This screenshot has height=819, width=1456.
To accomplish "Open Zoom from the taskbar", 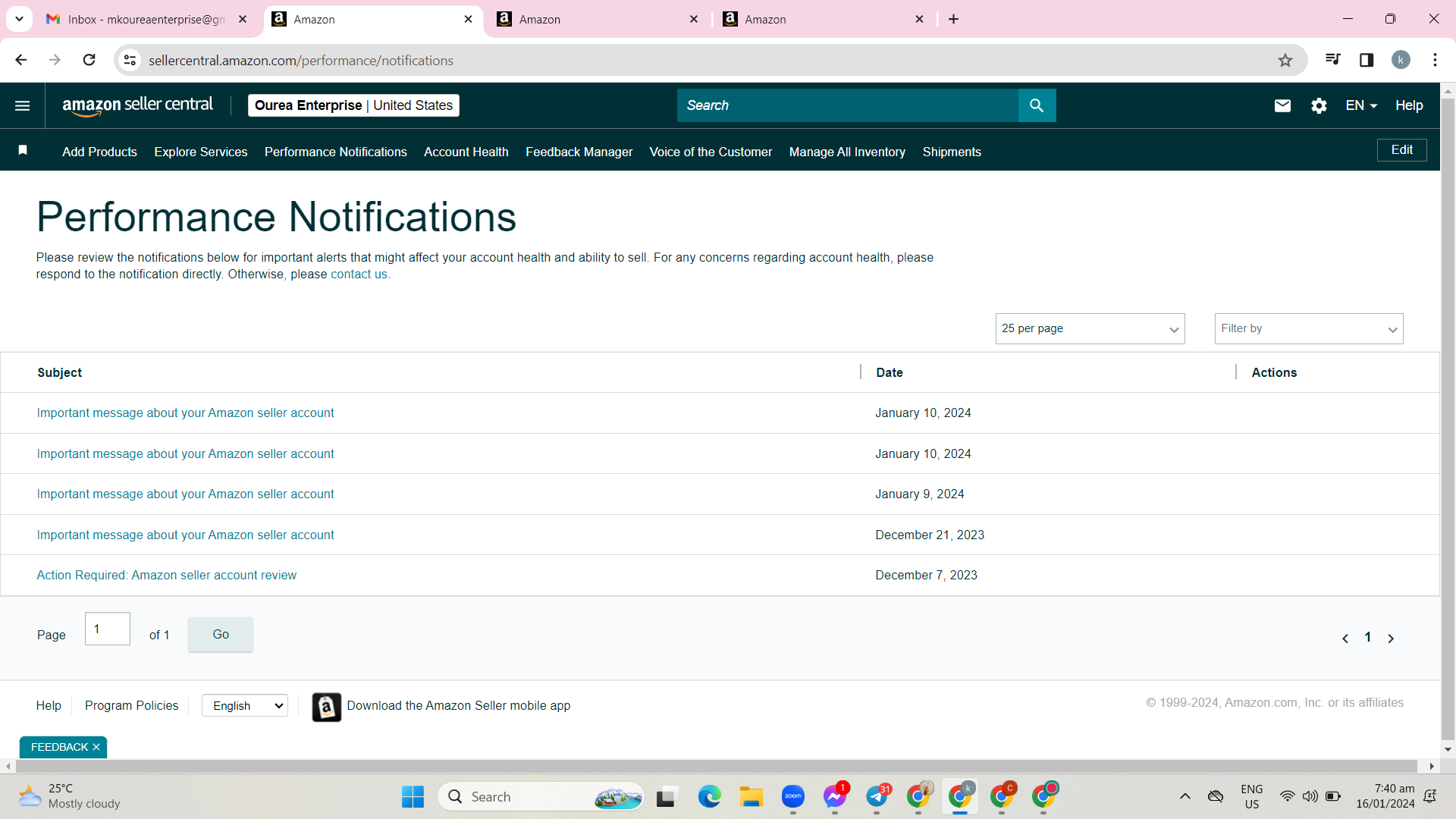I will click(x=792, y=796).
